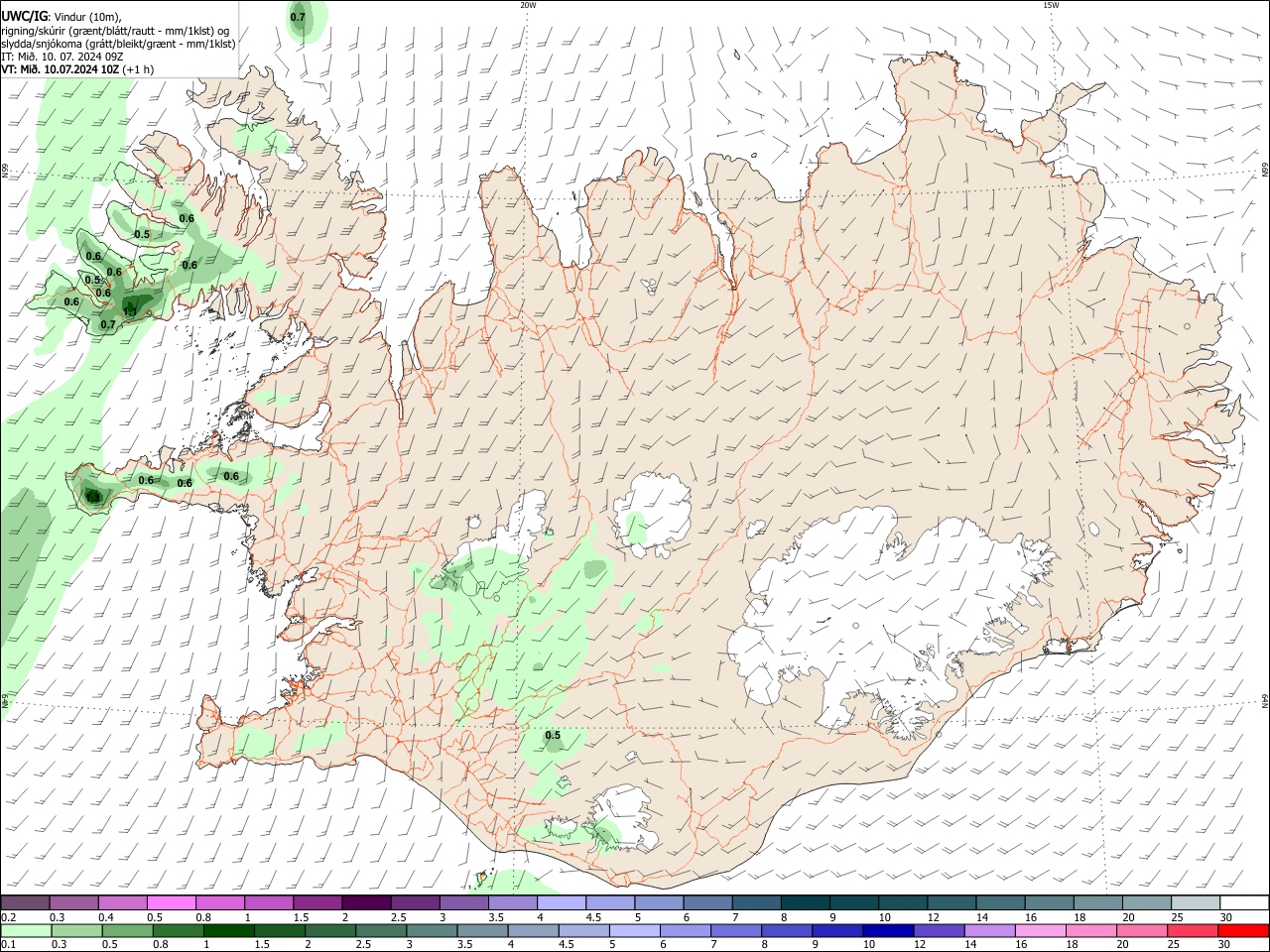
Task: Click the light grey 25–30 swatch in upper legend row
Action: (1196, 903)
